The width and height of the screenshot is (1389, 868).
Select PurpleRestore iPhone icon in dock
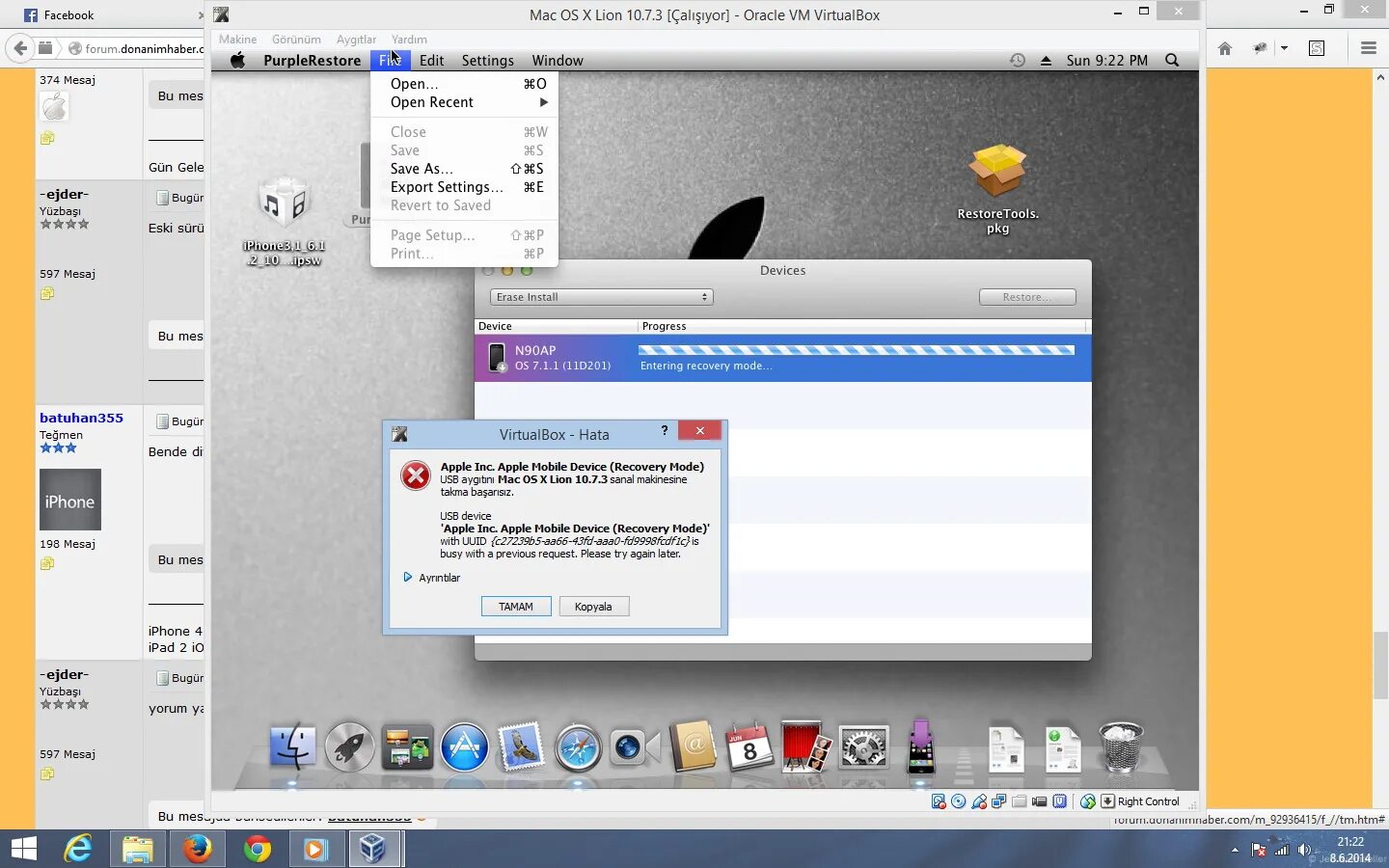coord(921,746)
